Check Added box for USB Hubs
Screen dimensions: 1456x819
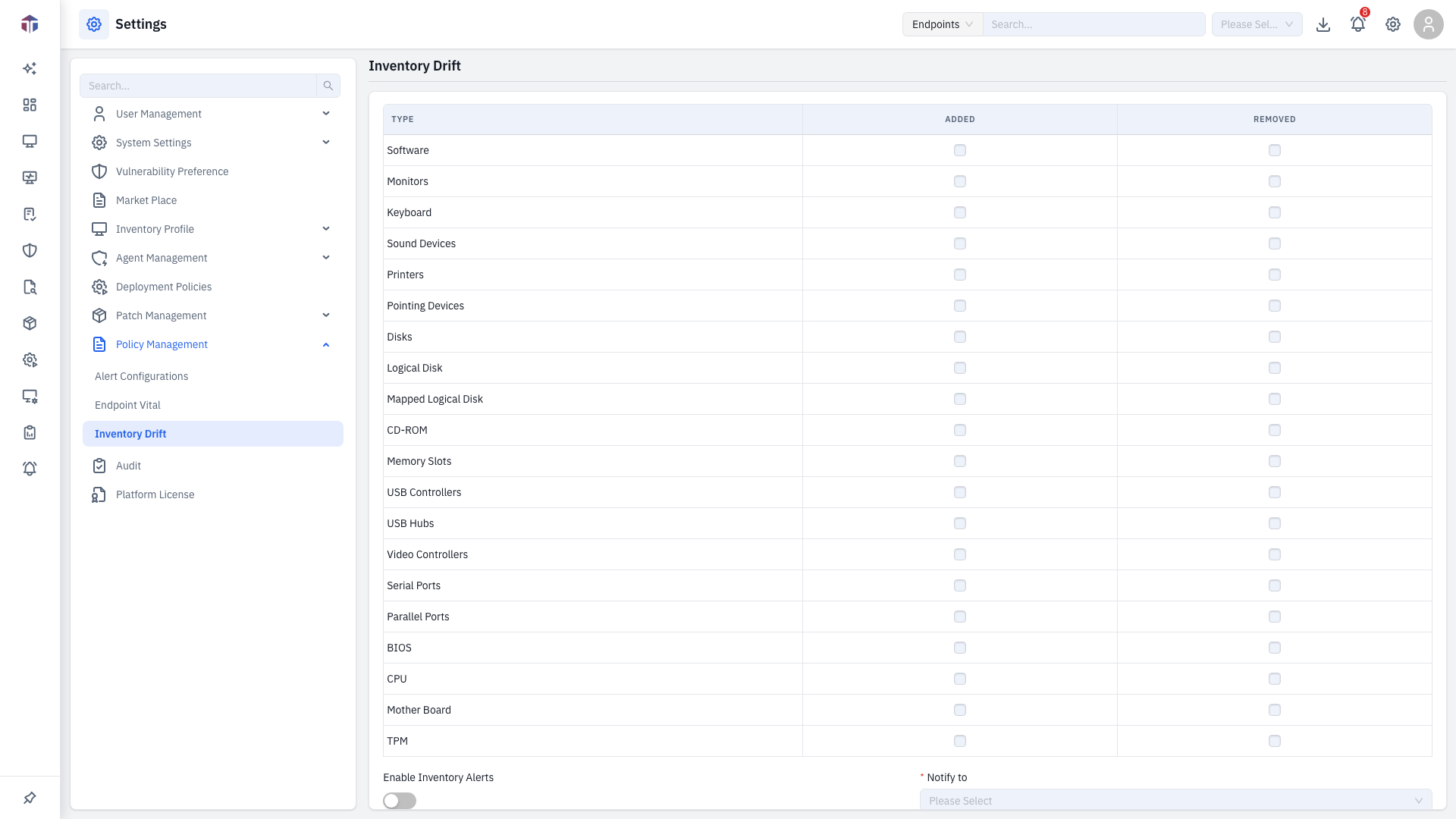pyautogui.click(x=960, y=523)
